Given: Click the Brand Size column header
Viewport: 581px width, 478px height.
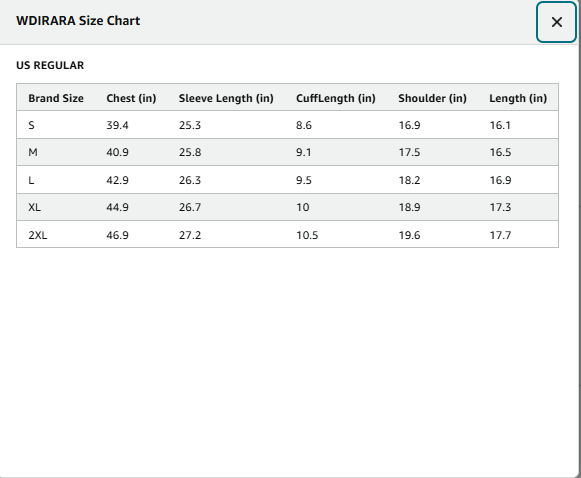Looking at the screenshot, I should tap(56, 98).
